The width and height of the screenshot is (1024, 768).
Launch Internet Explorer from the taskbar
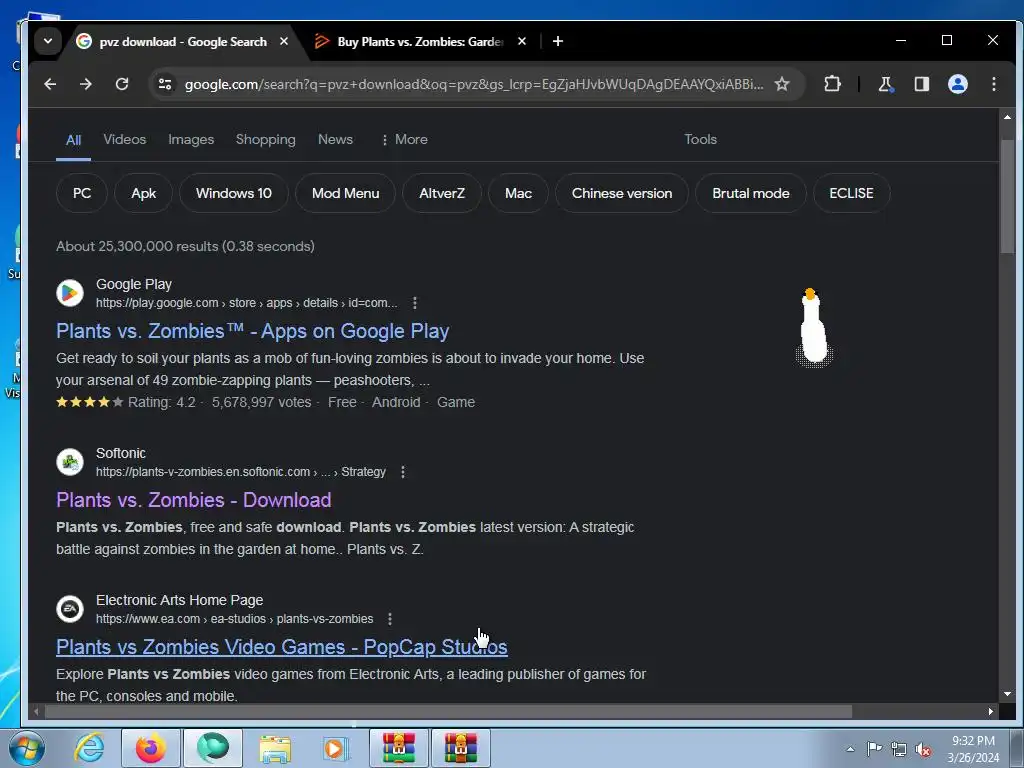point(89,748)
